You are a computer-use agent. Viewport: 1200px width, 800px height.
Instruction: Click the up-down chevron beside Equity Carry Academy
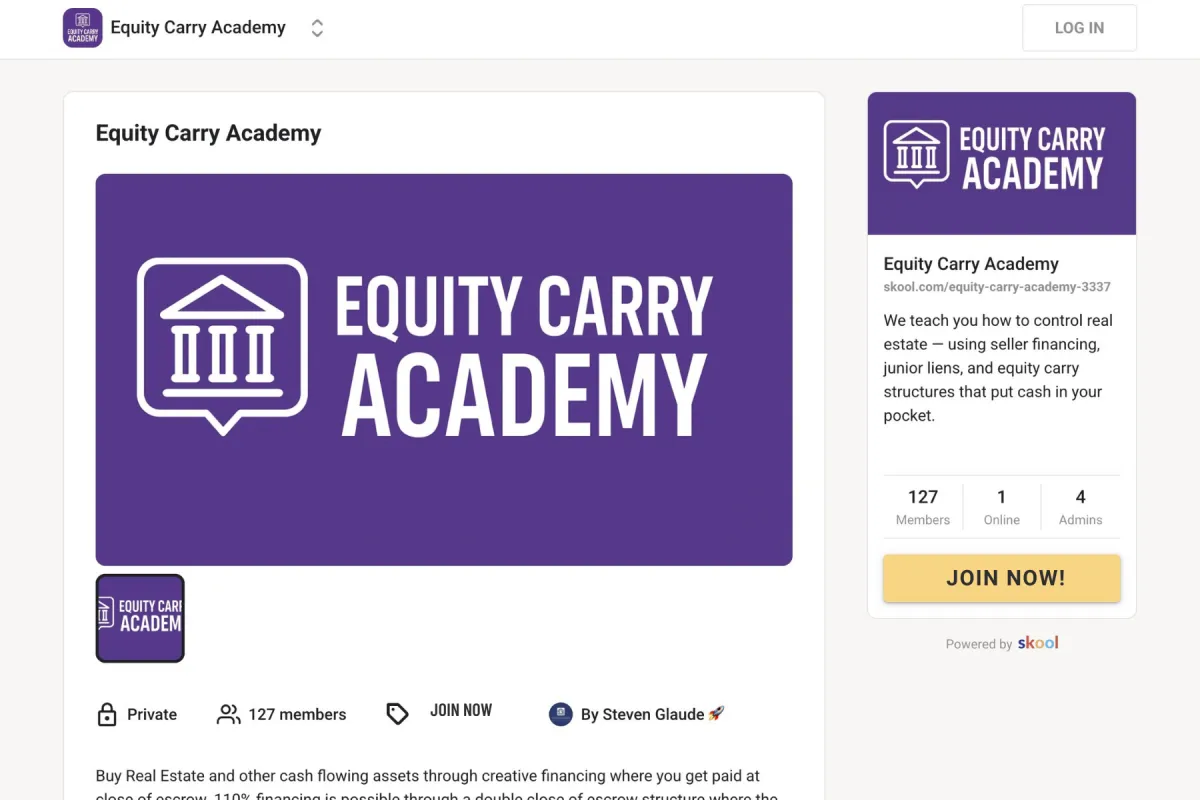(x=317, y=28)
